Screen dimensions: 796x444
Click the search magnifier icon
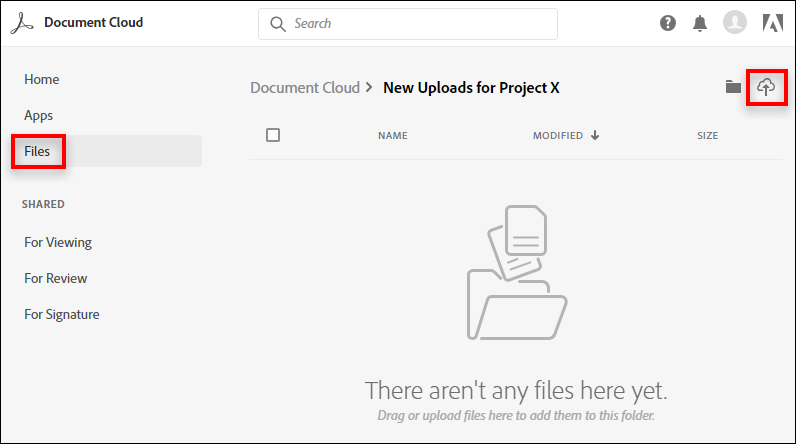pyautogui.click(x=277, y=23)
